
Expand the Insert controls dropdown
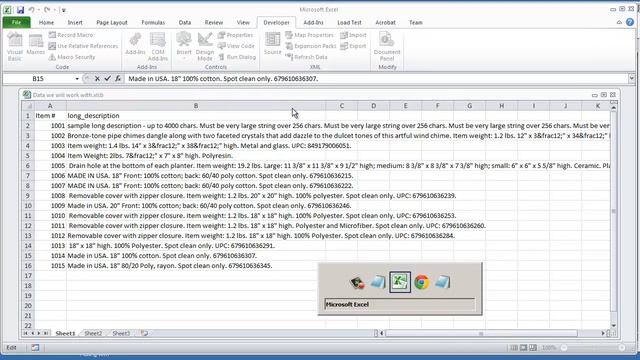tap(184, 47)
